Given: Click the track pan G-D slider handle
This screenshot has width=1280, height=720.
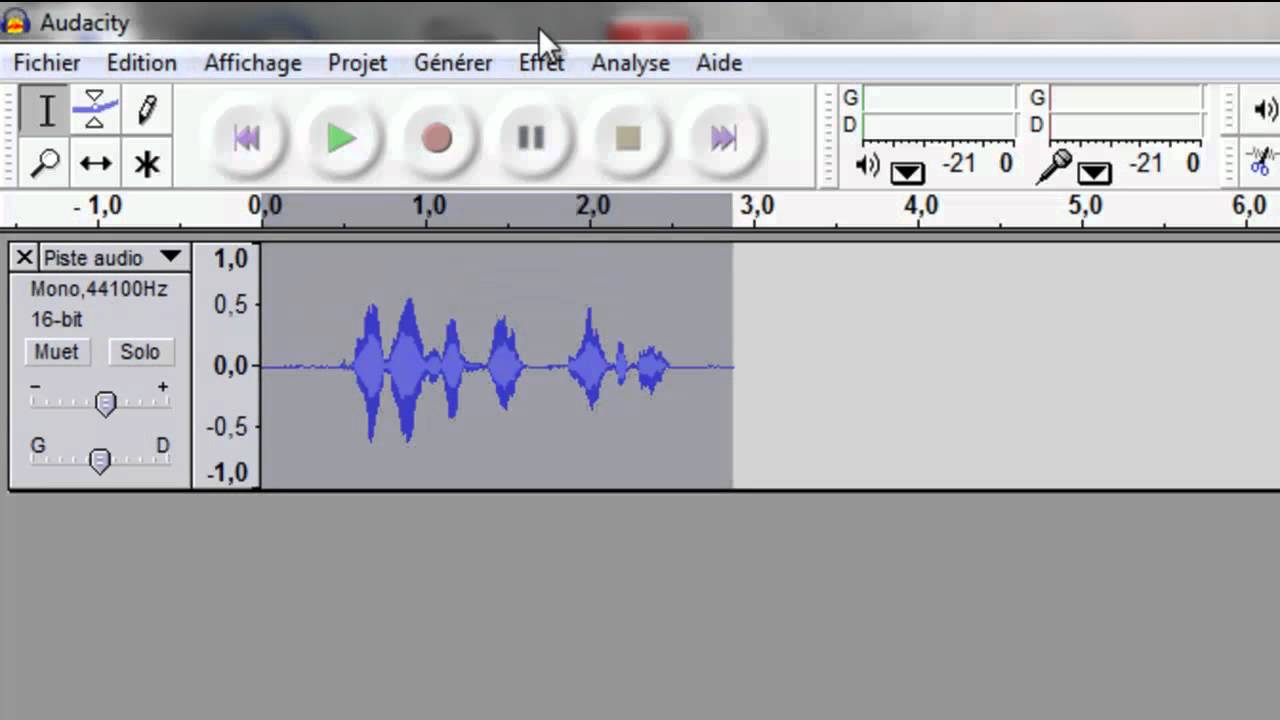Looking at the screenshot, I should [99, 461].
